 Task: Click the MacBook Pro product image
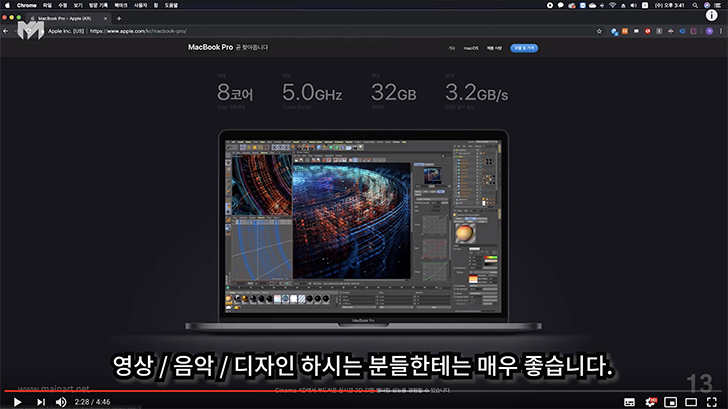tap(363, 230)
